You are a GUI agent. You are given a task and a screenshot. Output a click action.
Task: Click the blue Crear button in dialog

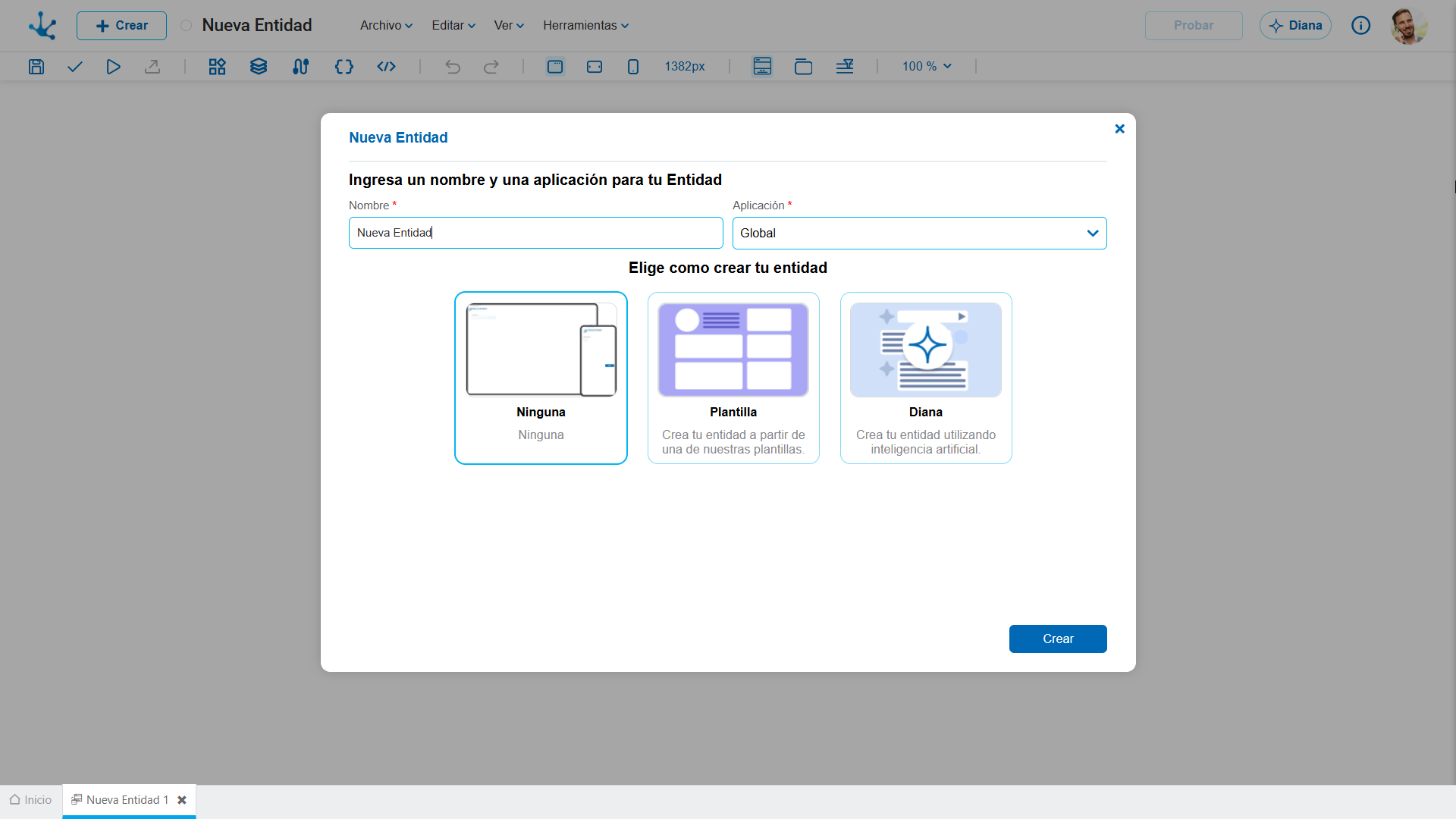click(1058, 639)
